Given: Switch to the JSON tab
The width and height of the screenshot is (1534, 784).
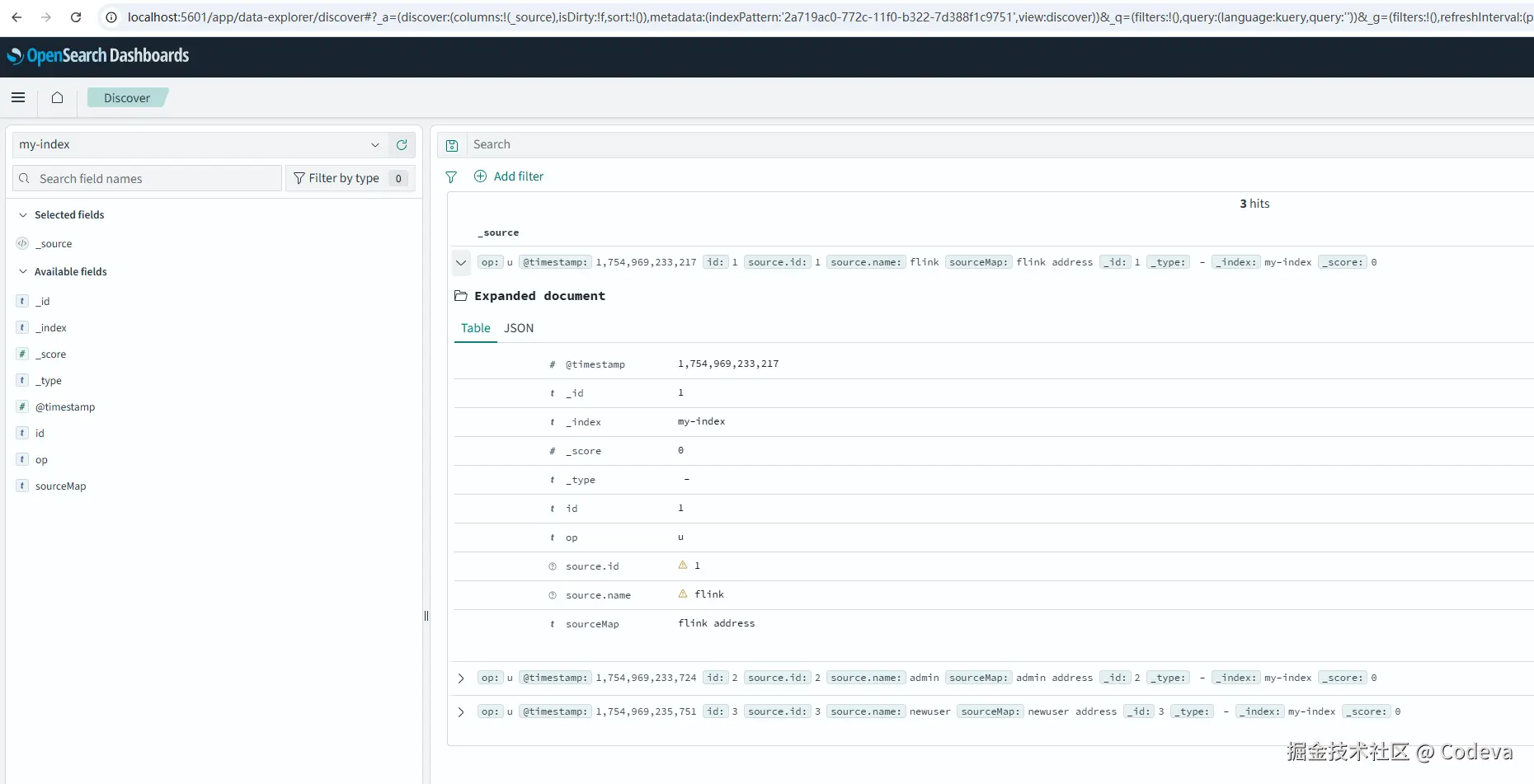Looking at the screenshot, I should click(519, 328).
